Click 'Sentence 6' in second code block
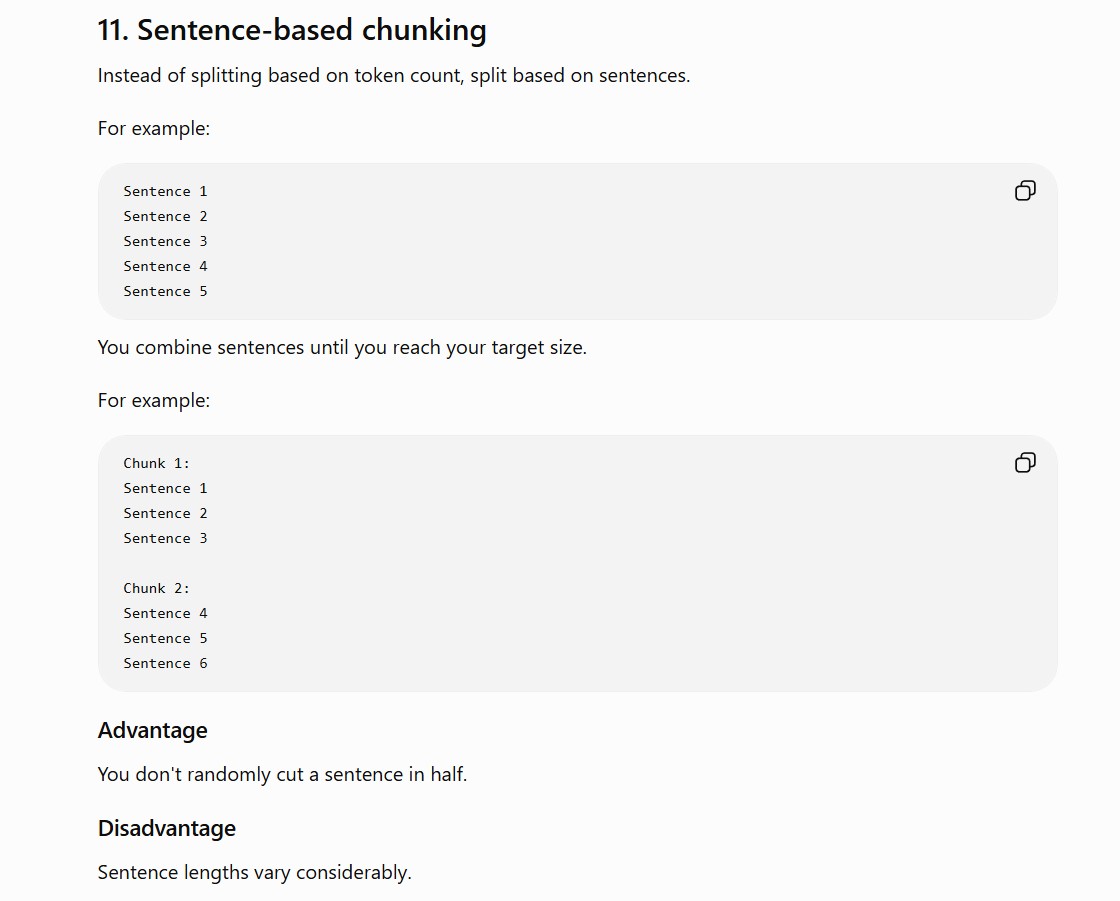This screenshot has width=1120, height=901. [165, 664]
